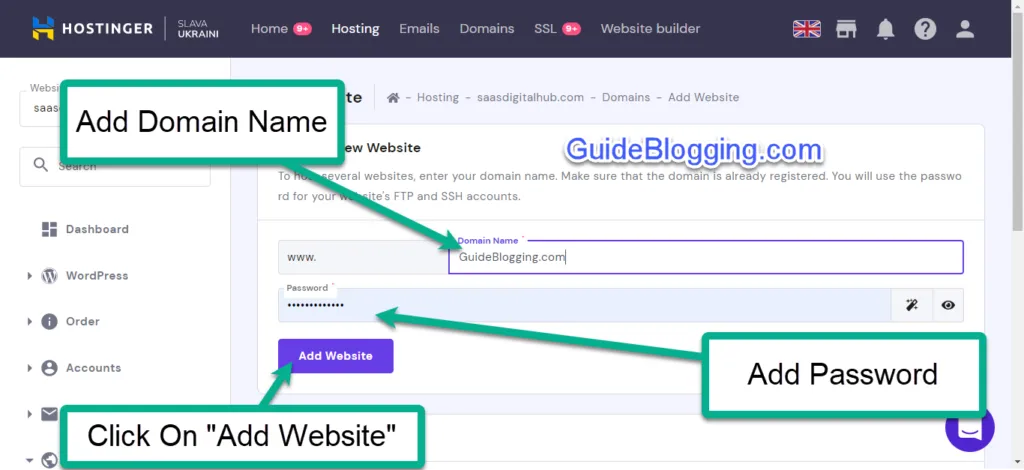Click the password generator wand icon
This screenshot has width=1024, height=470.
tap(911, 306)
